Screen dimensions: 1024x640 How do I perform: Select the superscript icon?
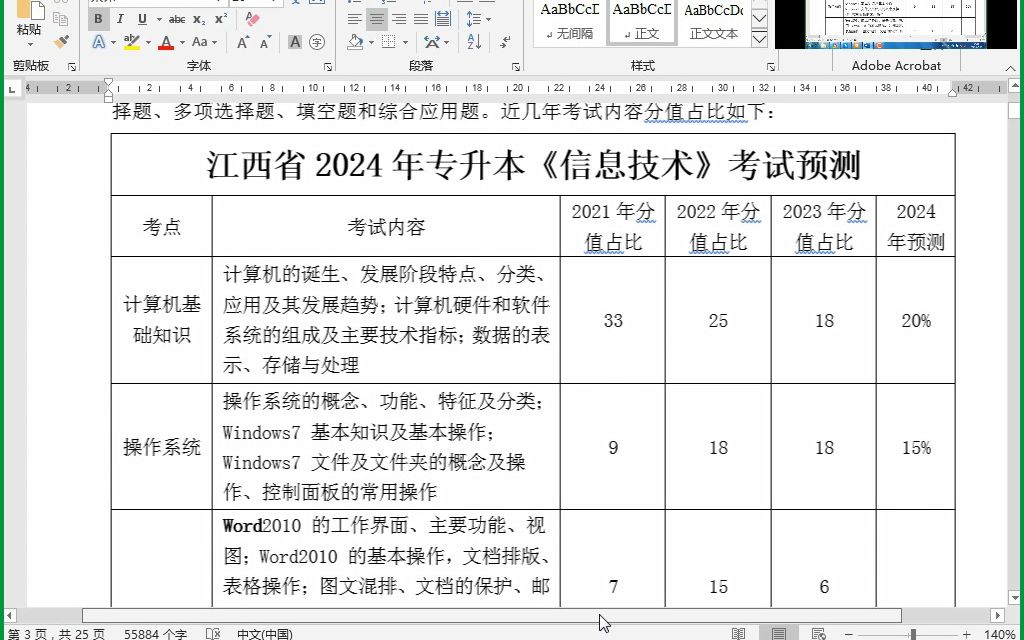click(x=220, y=18)
